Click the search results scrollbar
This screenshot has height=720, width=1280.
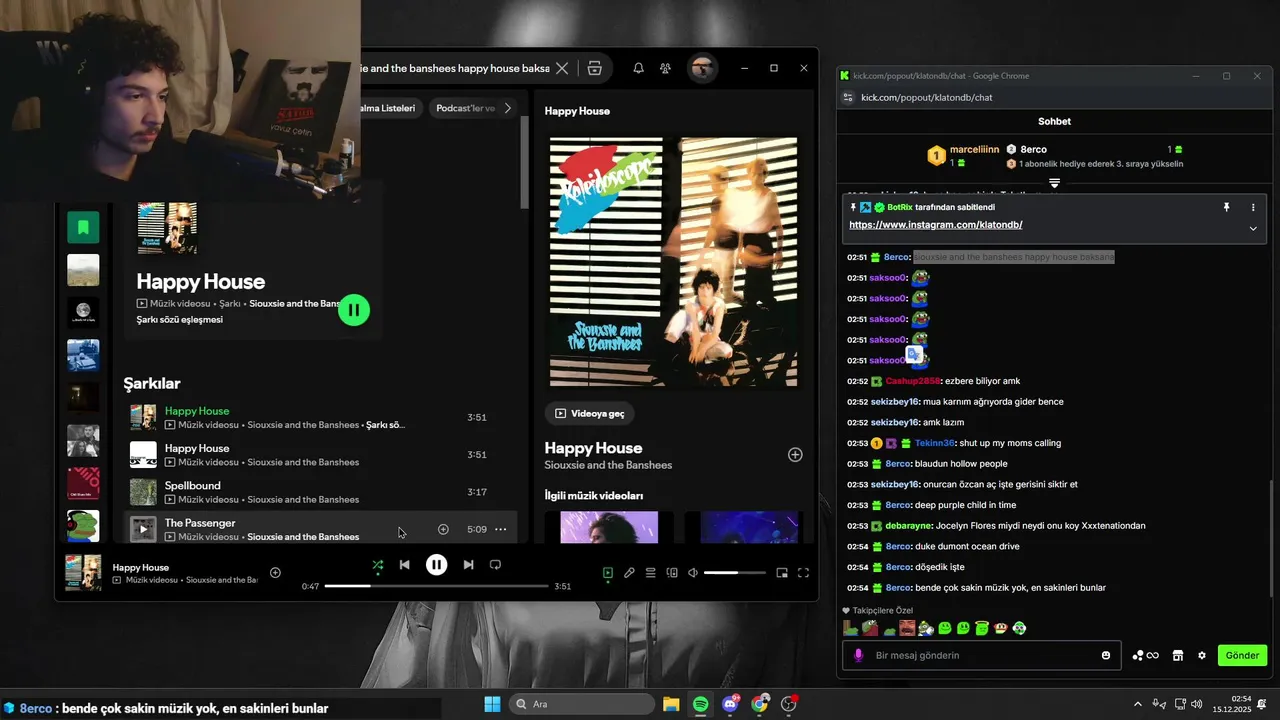(x=524, y=160)
